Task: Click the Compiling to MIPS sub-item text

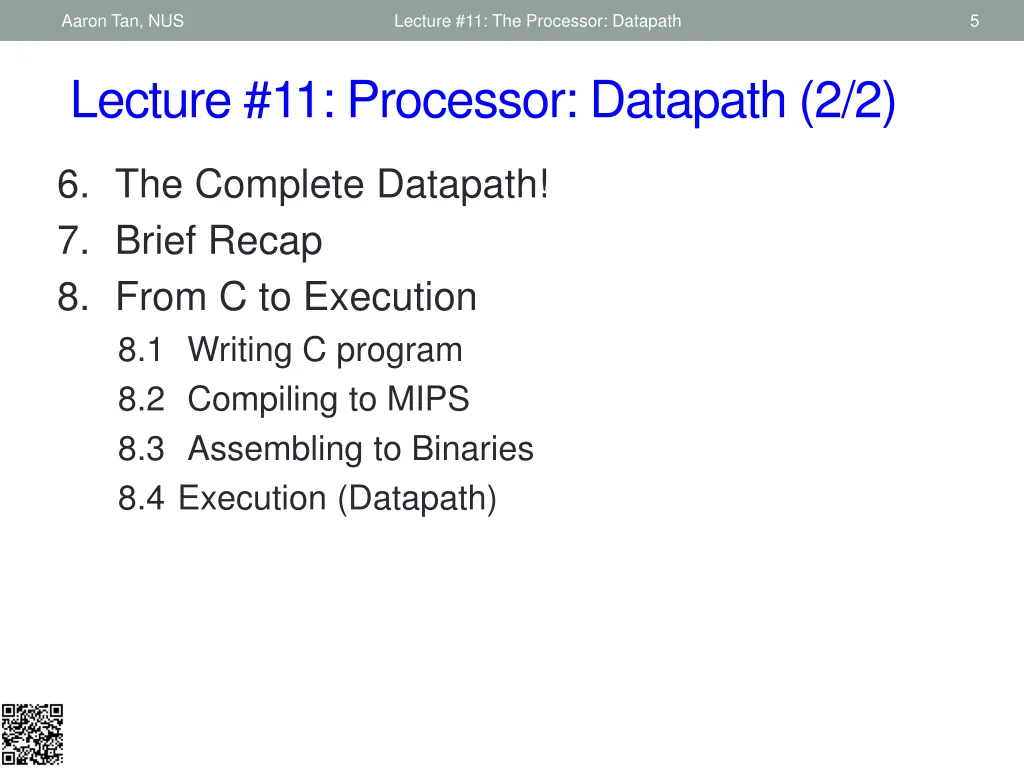Action: [x=328, y=400]
